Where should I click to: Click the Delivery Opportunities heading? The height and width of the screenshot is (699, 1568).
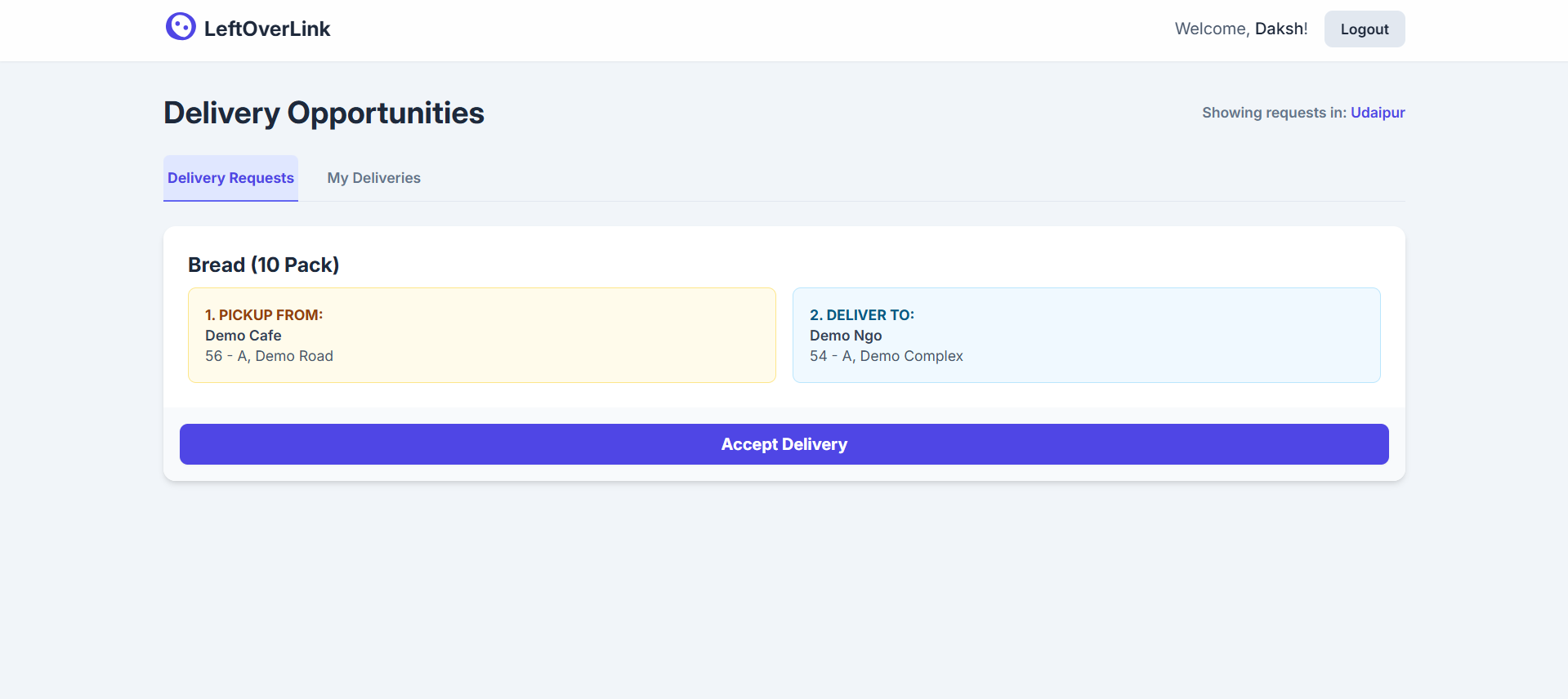[324, 113]
